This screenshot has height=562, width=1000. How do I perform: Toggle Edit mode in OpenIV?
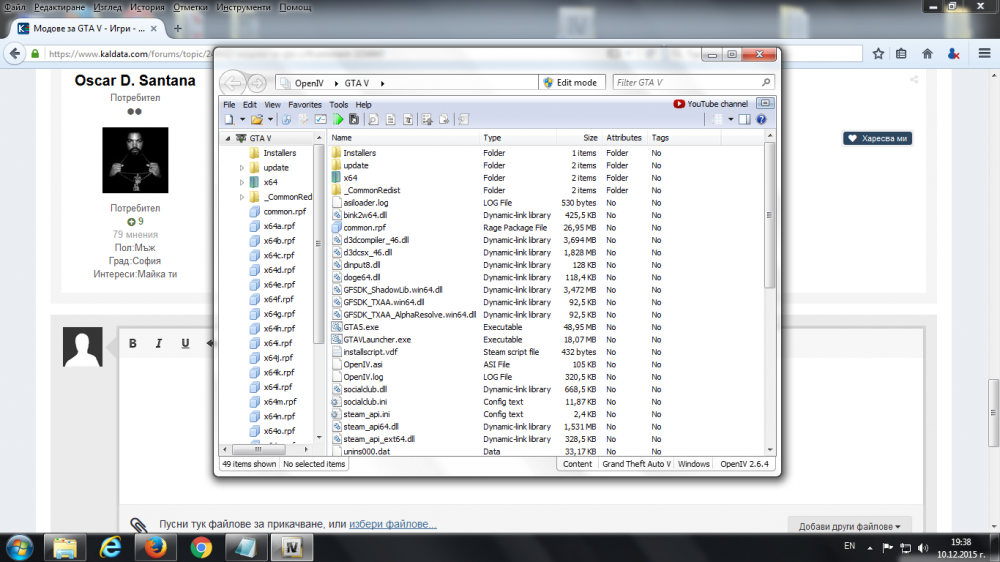point(571,82)
